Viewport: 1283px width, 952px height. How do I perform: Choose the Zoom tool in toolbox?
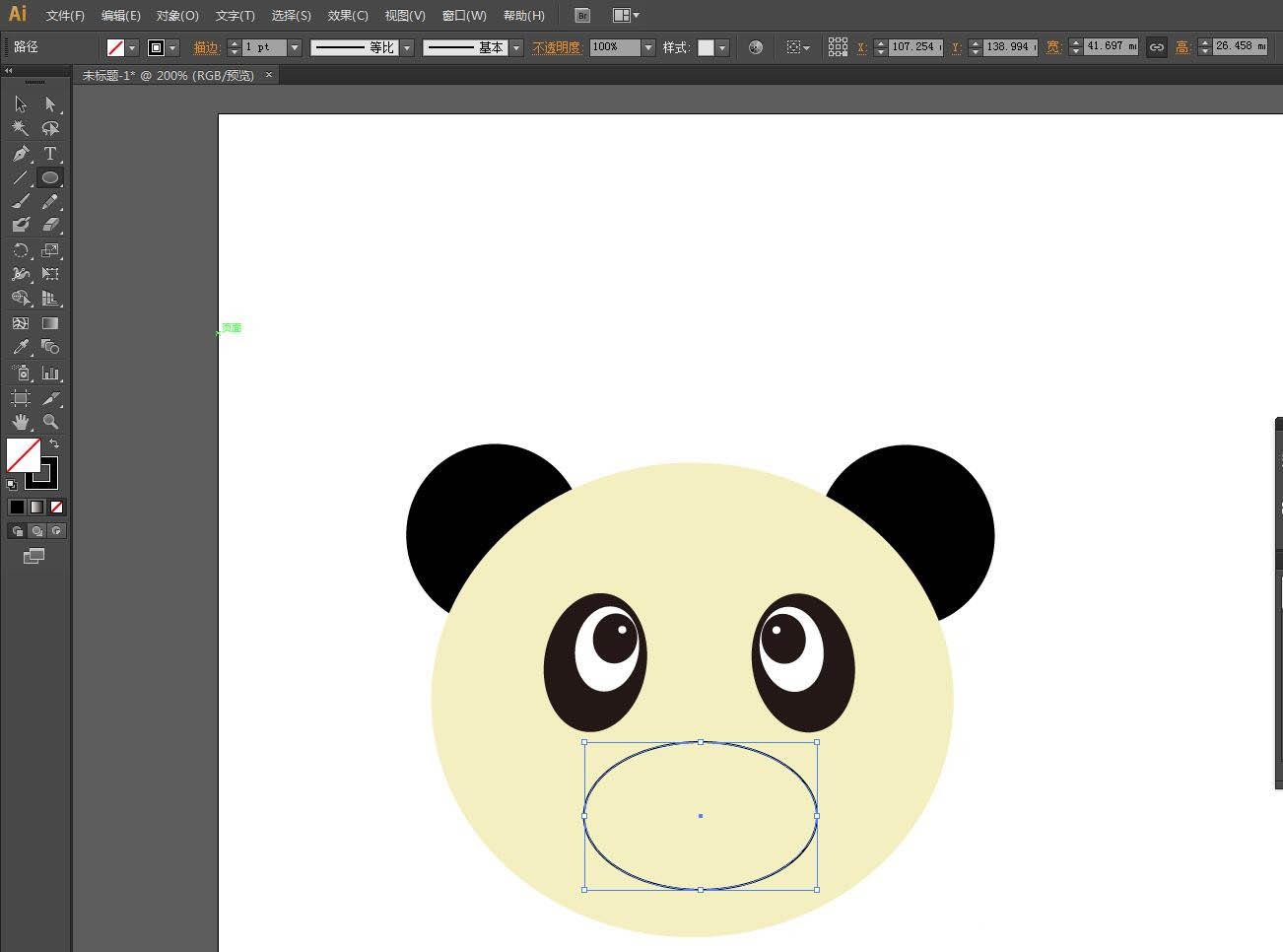tap(50, 422)
